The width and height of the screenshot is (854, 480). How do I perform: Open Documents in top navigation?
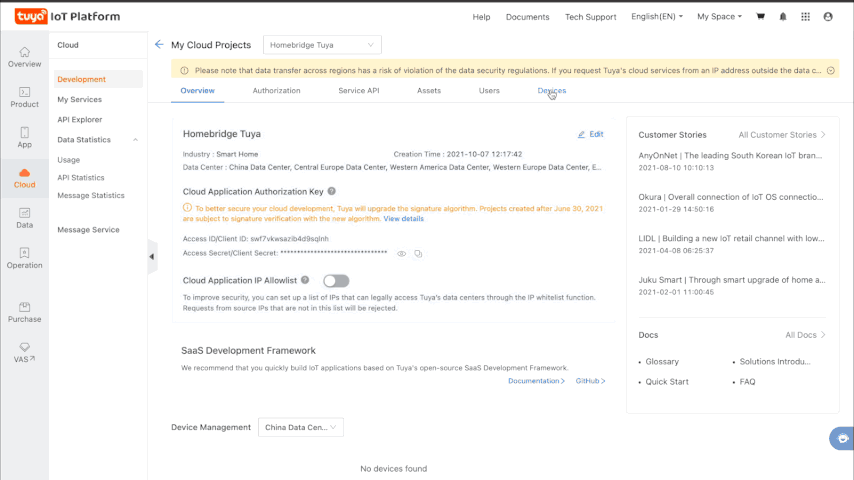coord(527,17)
